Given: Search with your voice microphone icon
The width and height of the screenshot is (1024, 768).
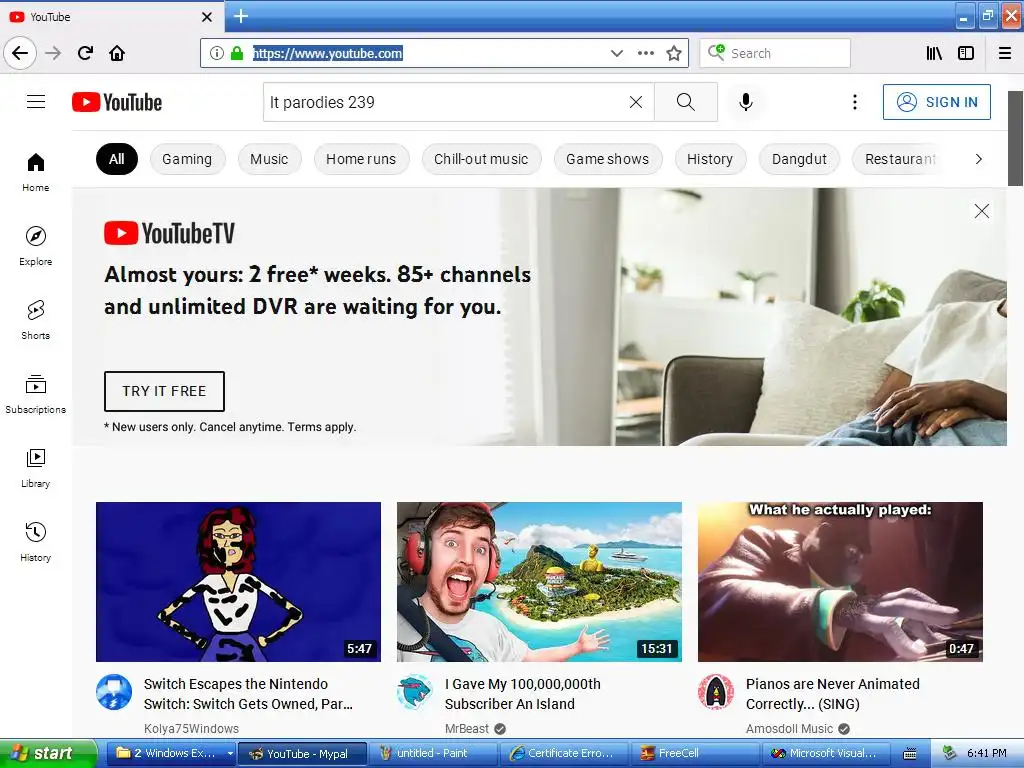Looking at the screenshot, I should (x=746, y=102).
